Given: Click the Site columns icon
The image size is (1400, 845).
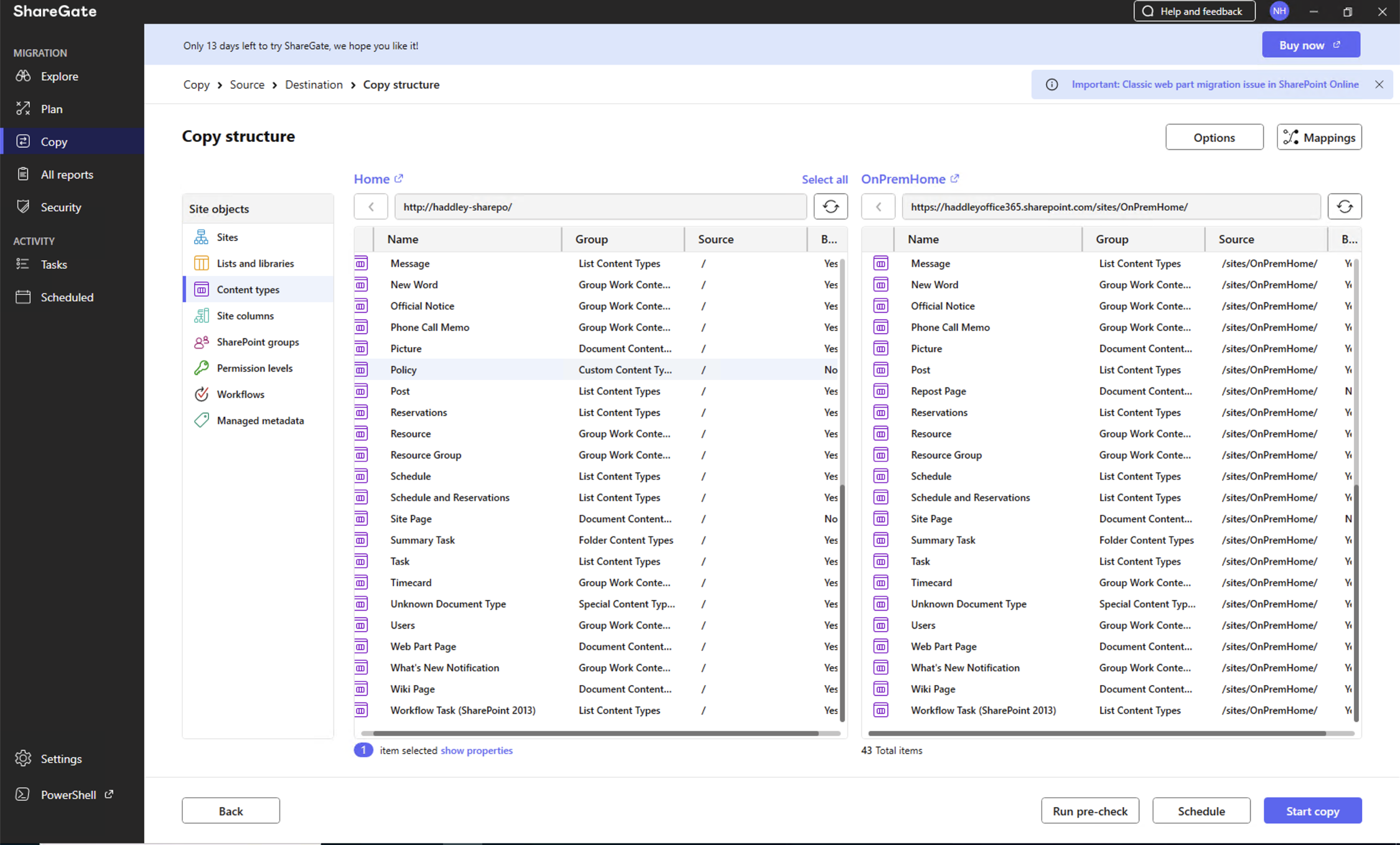Looking at the screenshot, I should pyautogui.click(x=201, y=315).
